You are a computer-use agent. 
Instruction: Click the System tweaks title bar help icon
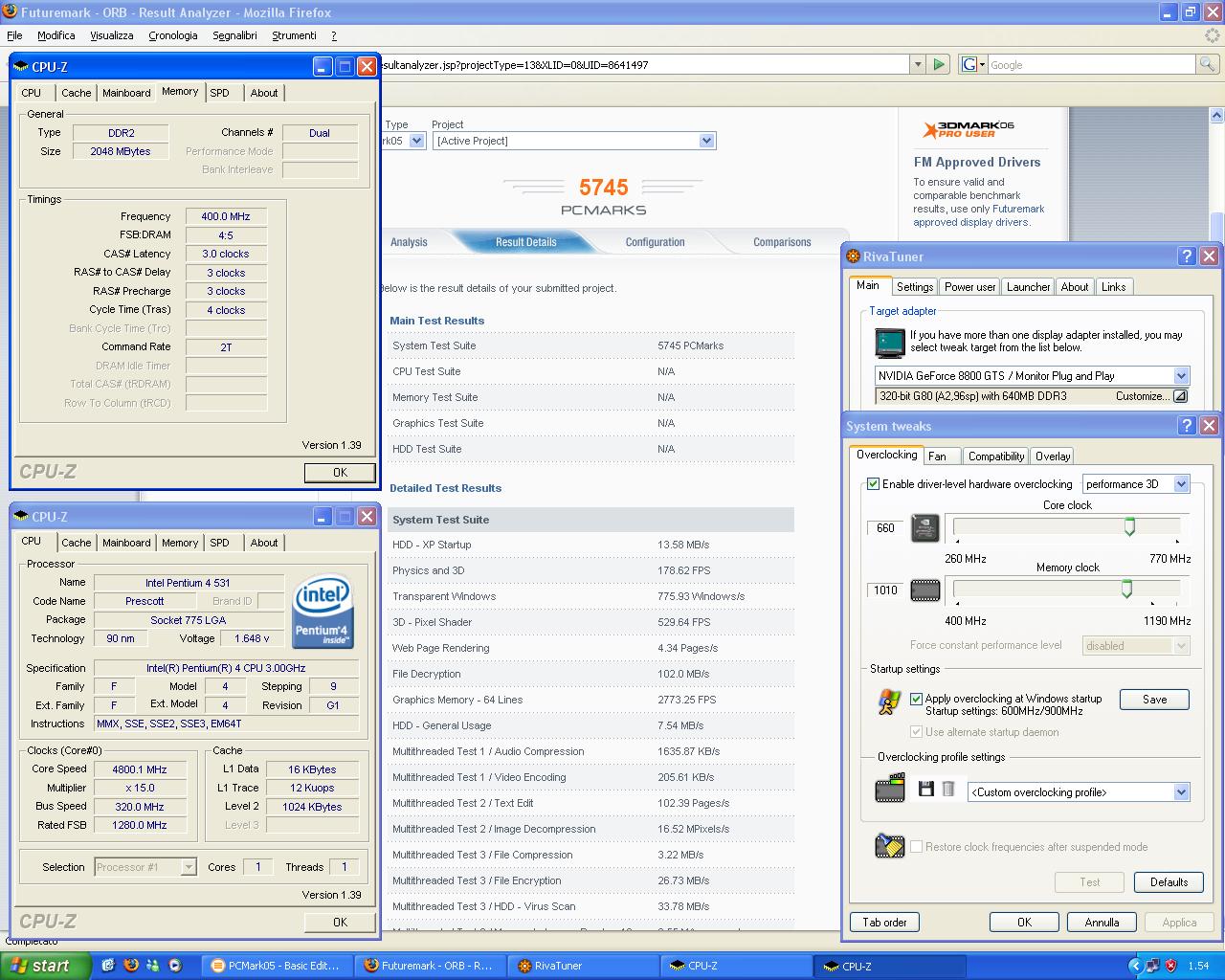[x=1187, y=426]
